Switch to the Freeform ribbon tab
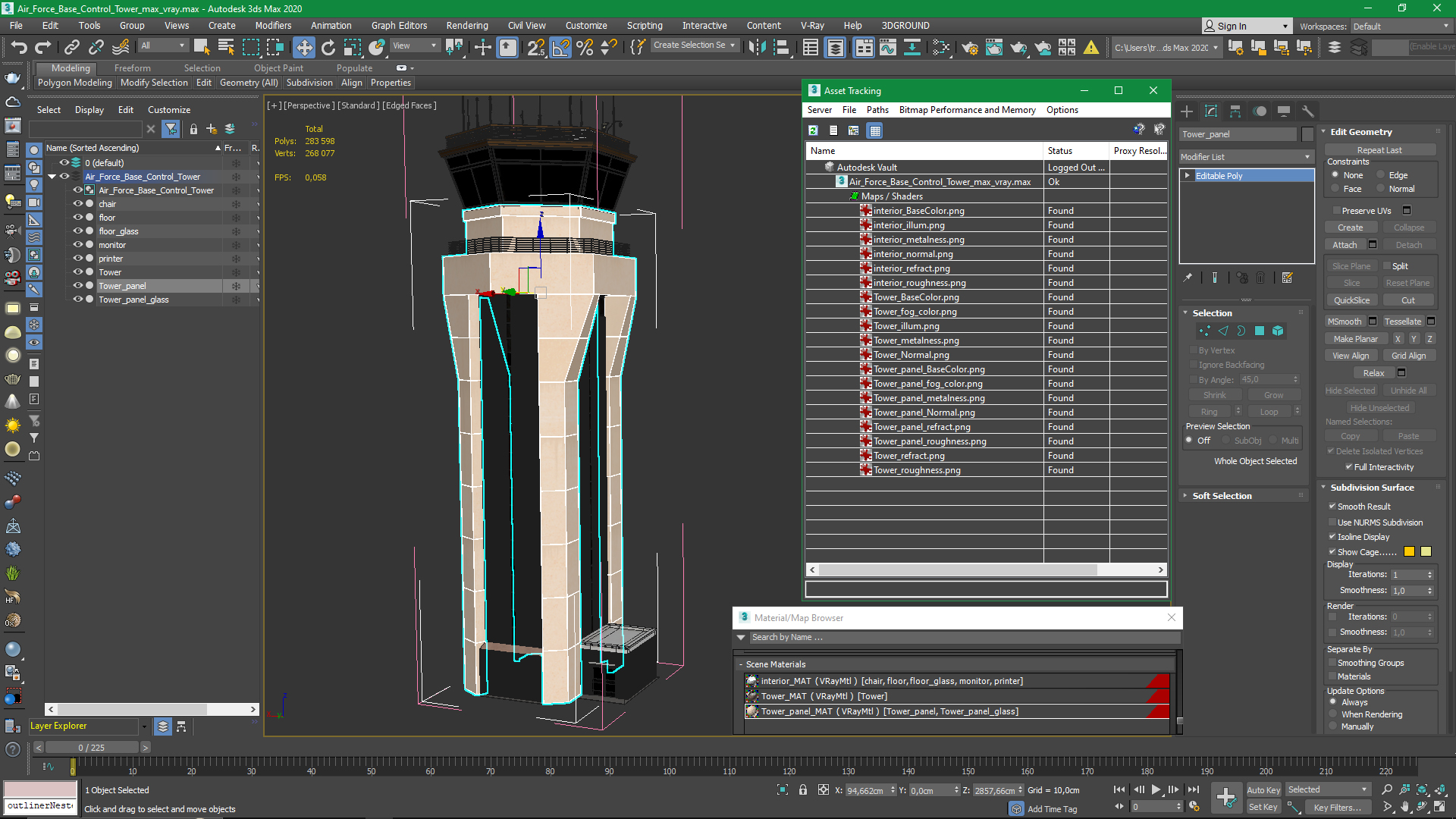The image size is (1456, 819). click(x=133, y=68)
